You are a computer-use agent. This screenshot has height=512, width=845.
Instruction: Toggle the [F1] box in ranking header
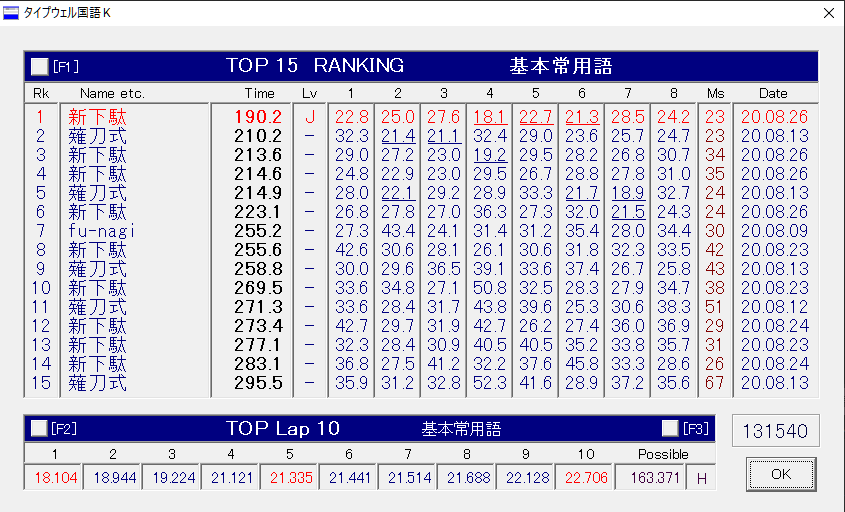(x=39, y=66)
